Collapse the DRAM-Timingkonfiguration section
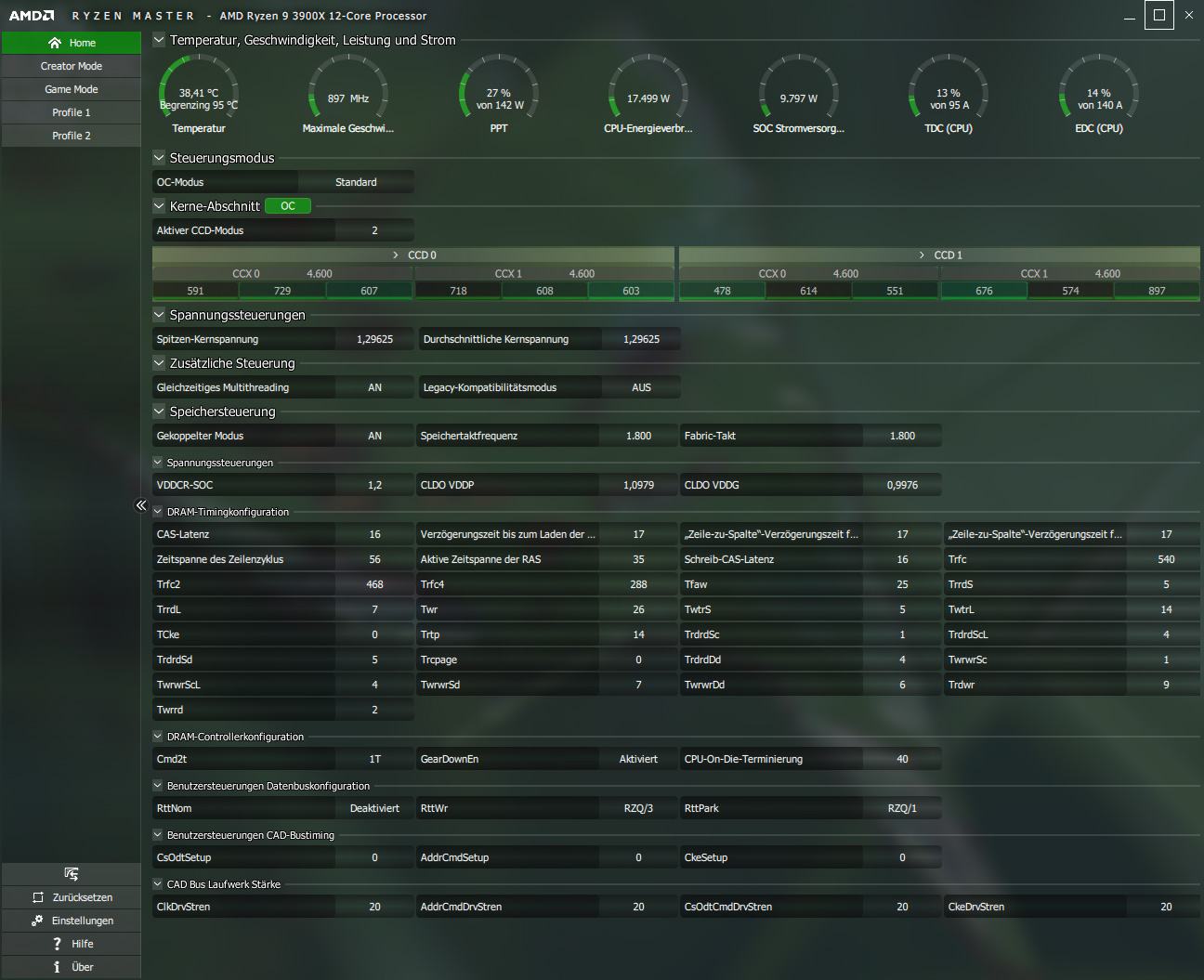The image size is (1204, 980). point(158,512)
